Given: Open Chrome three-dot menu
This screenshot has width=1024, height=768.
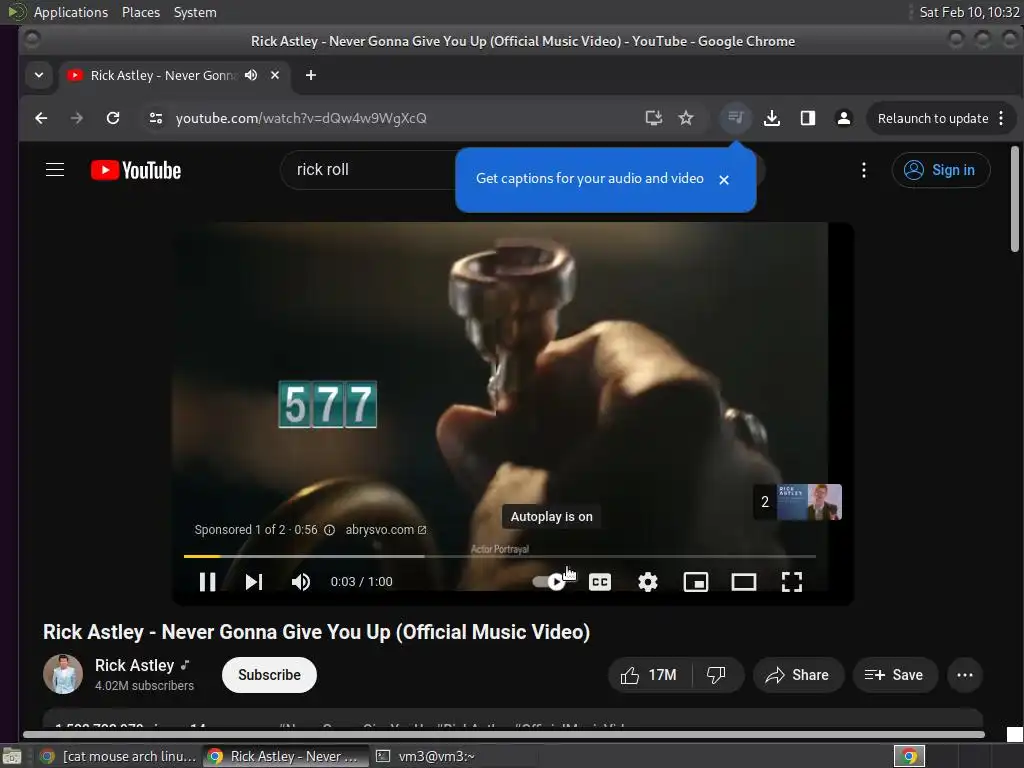Looking at the screenshot, I should click(1001, 118).
